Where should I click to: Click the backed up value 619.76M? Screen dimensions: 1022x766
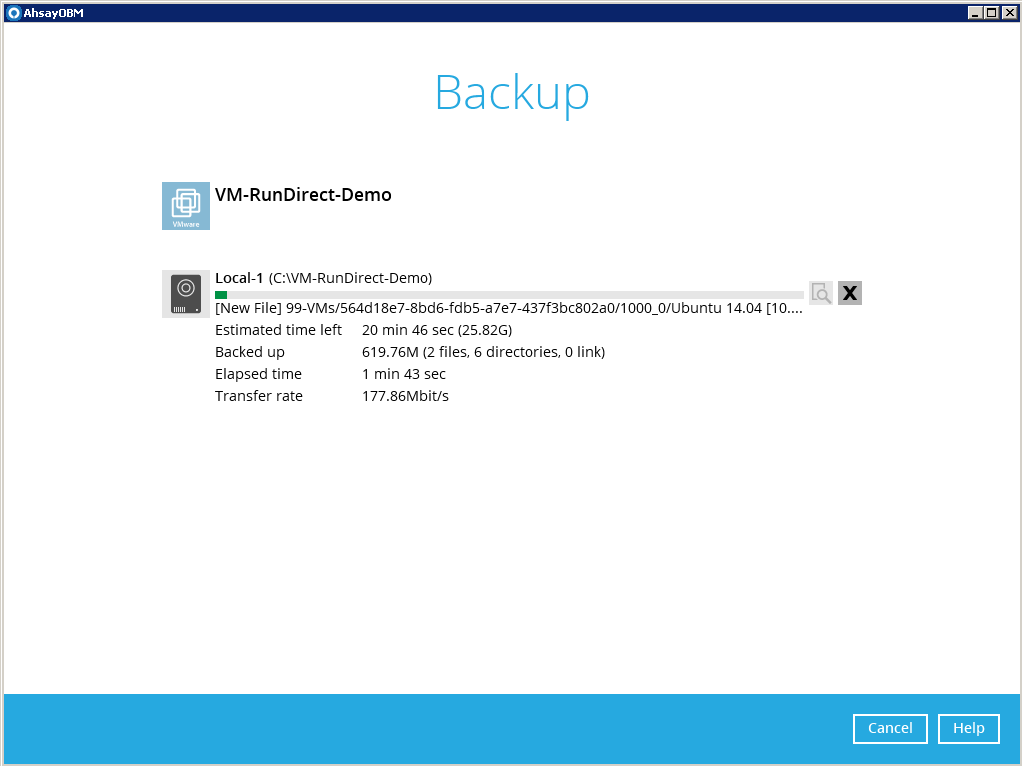pos(484,353)
